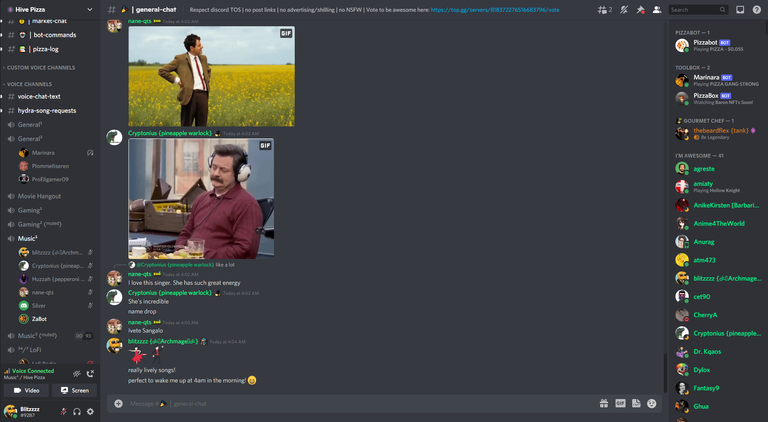This screenshot has height=422, width=768.
Task: Click Marinara's muted microphone icon in General voice channel
Action: [x=90, y=153]
